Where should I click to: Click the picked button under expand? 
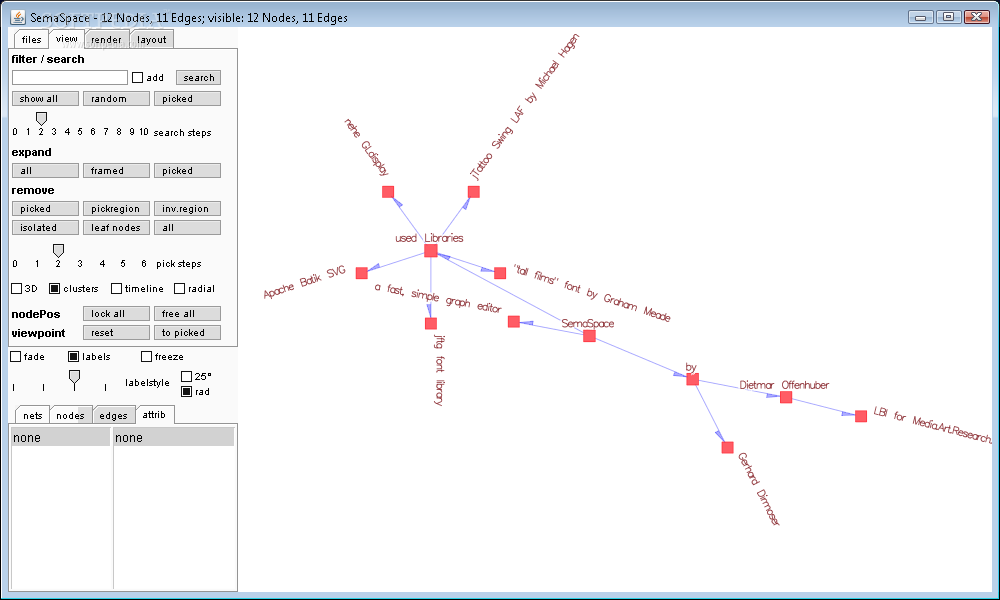click(x=188, y=171)
